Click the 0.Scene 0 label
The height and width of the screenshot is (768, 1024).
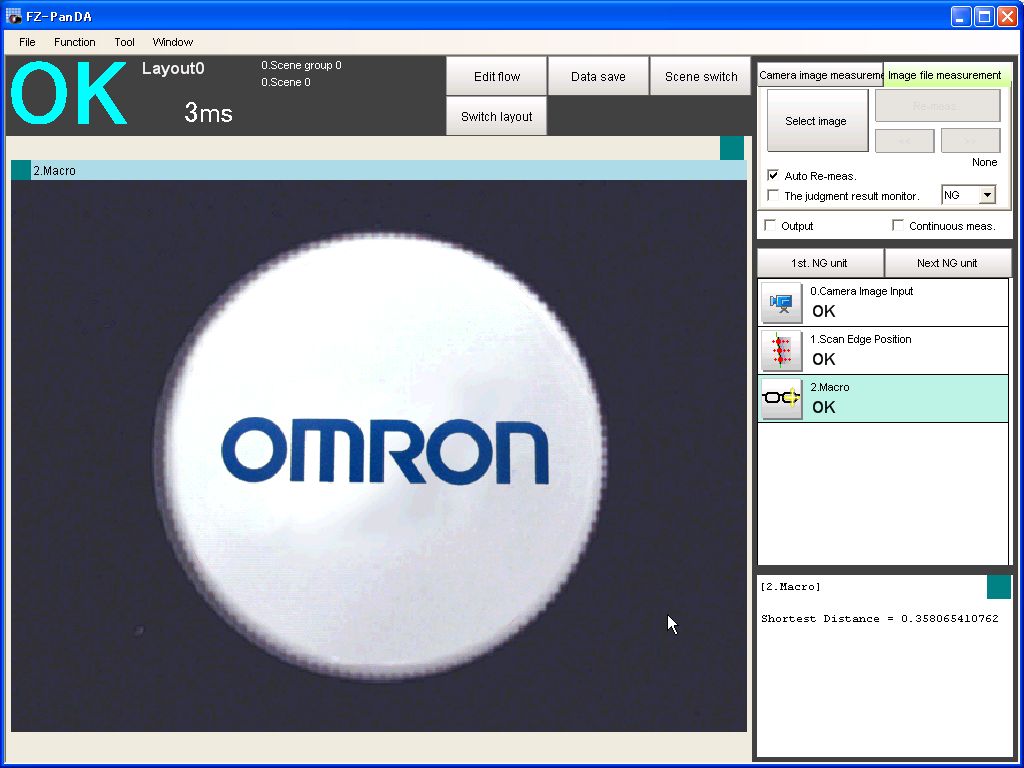(x=286, y=82)
